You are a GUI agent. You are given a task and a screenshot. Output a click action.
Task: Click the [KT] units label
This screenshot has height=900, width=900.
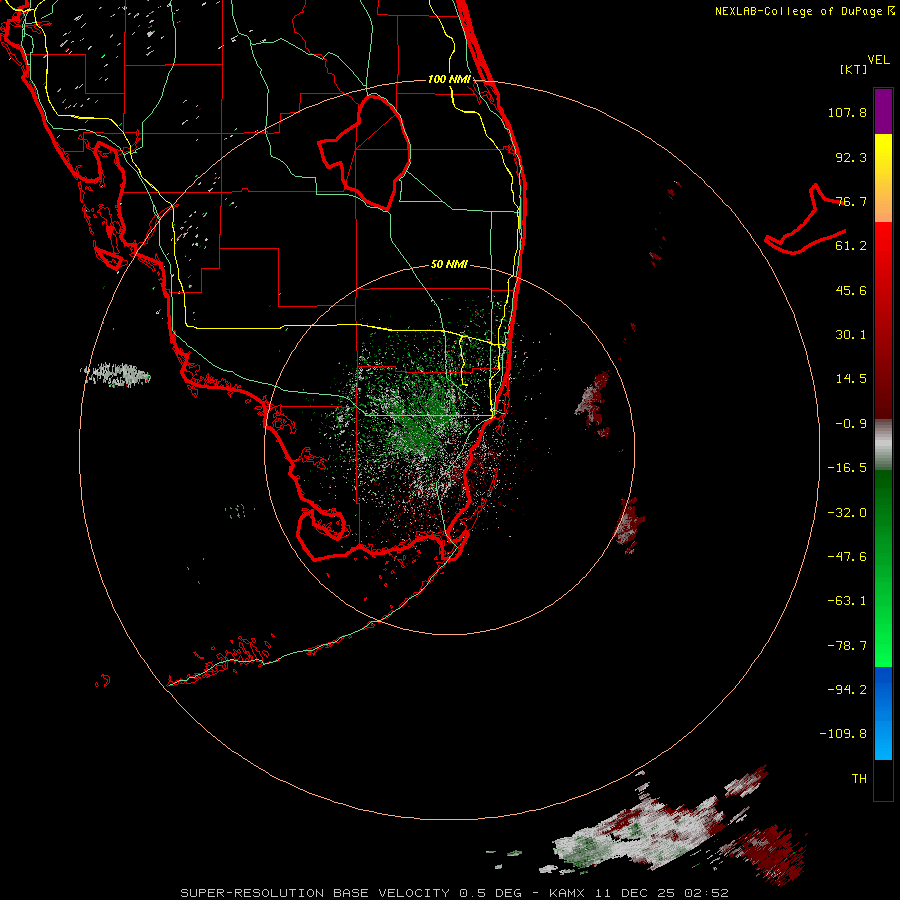[x=853, y=69]
